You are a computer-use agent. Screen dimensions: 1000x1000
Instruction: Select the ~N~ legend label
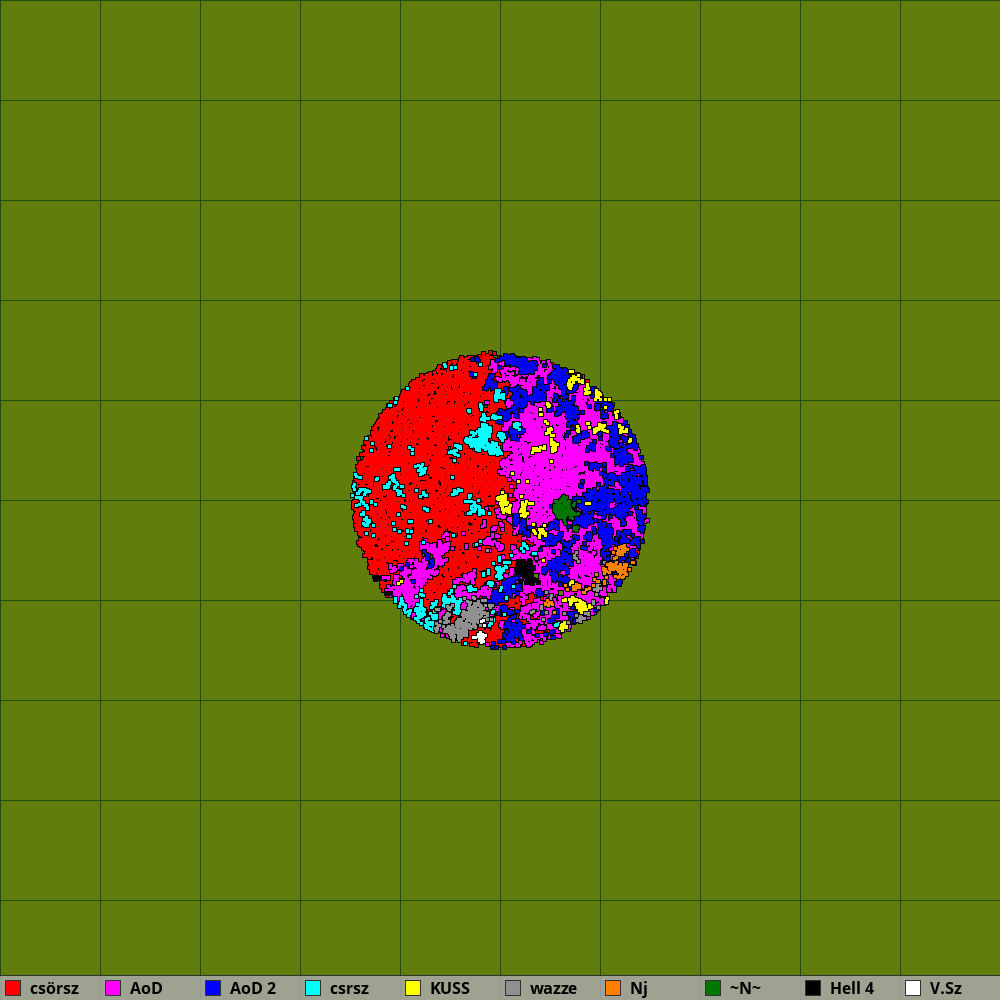[745, 989]
